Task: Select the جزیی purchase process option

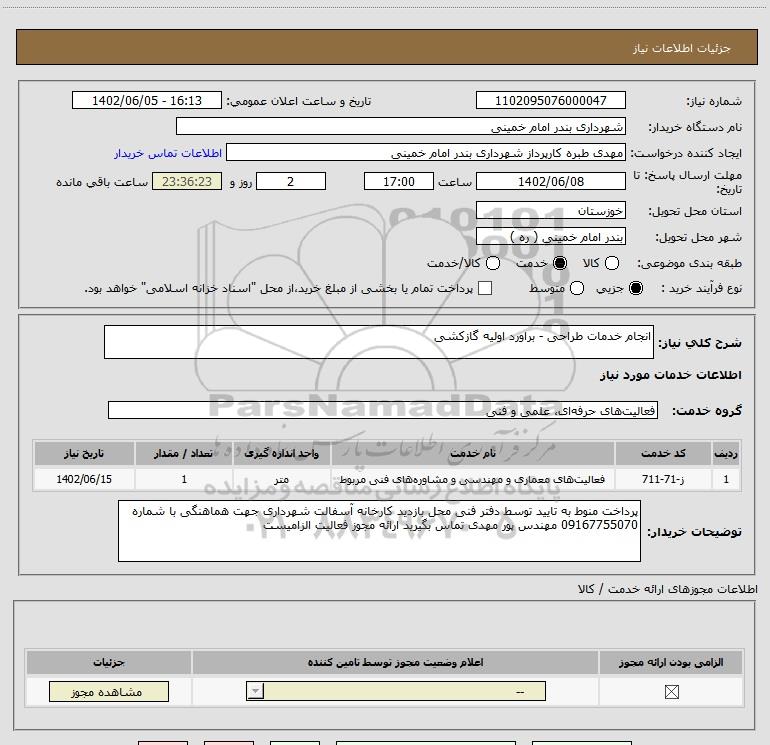Action: point(636,288)
